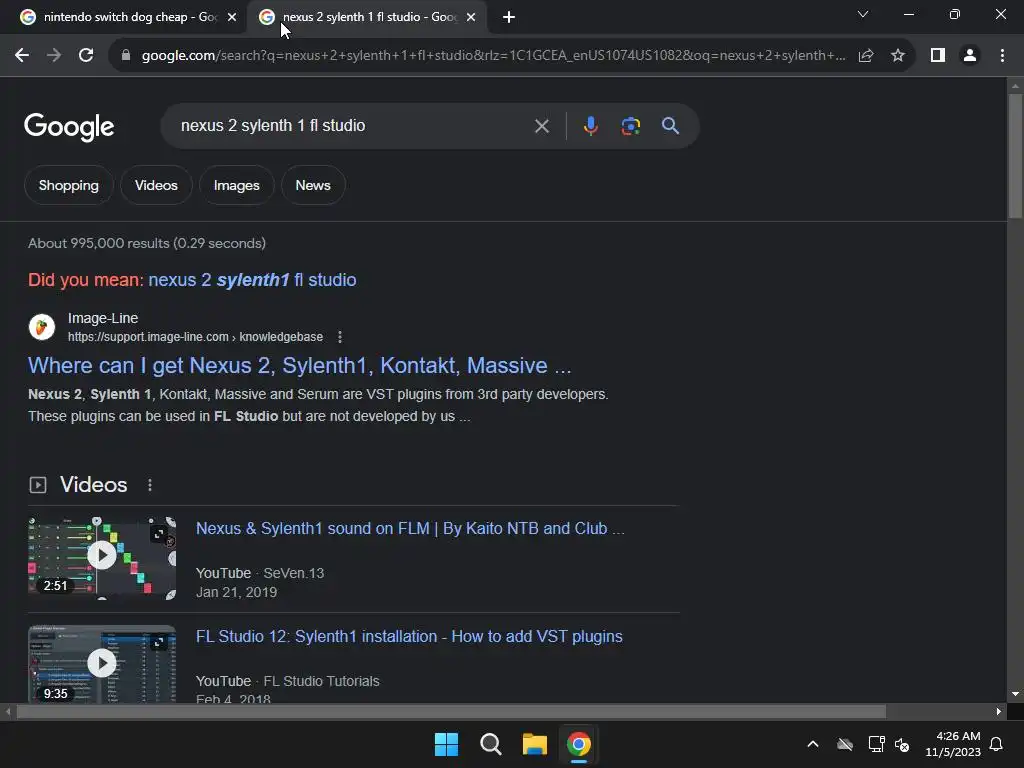1024x768 pixels.
Task: Click the suggested nexus 2 sylenth1 fl studio query
Action: [252, 280]
